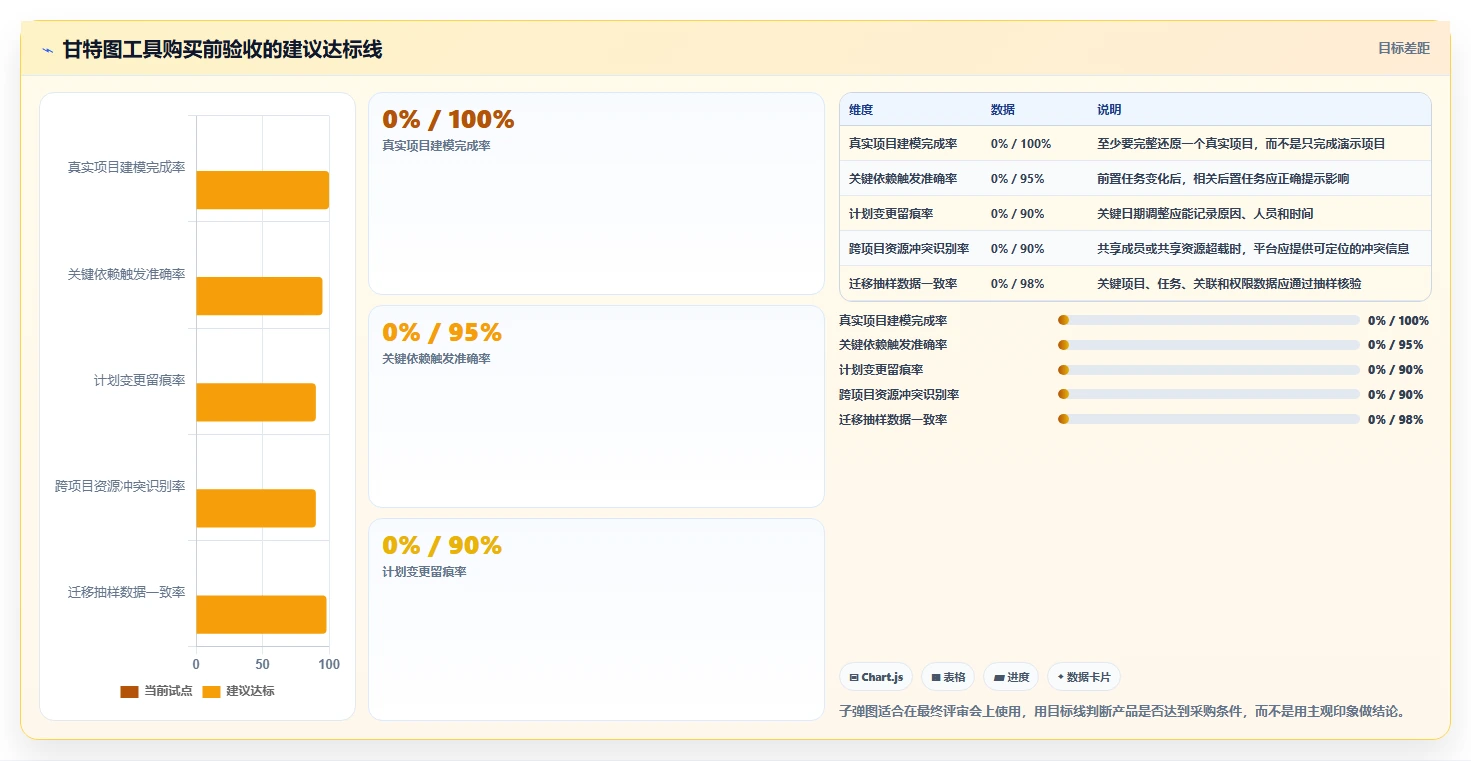Click the chart bar for 计划变更留痕率
The height and width of the screenshot is (761, 1471).
[256, 402]
